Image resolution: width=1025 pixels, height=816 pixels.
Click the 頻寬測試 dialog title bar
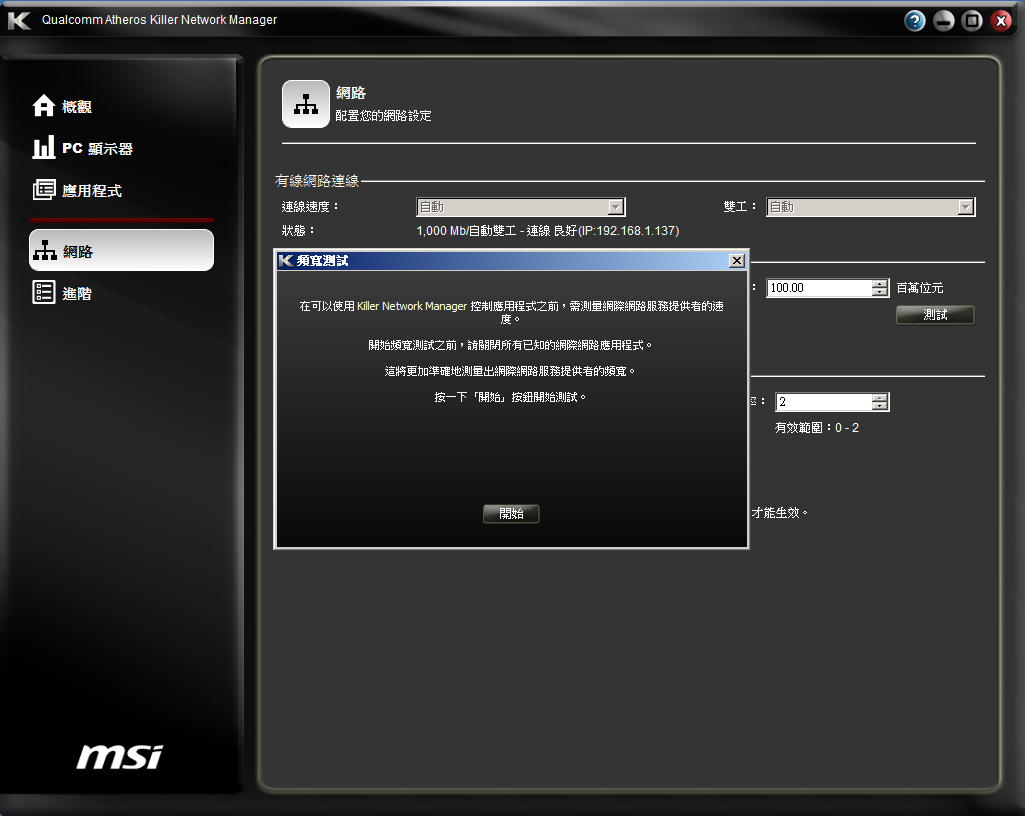point(511,261)
